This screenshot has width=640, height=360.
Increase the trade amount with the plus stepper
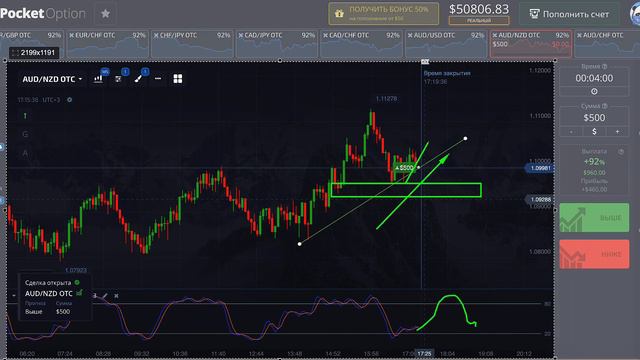click(x=617, y=131)
